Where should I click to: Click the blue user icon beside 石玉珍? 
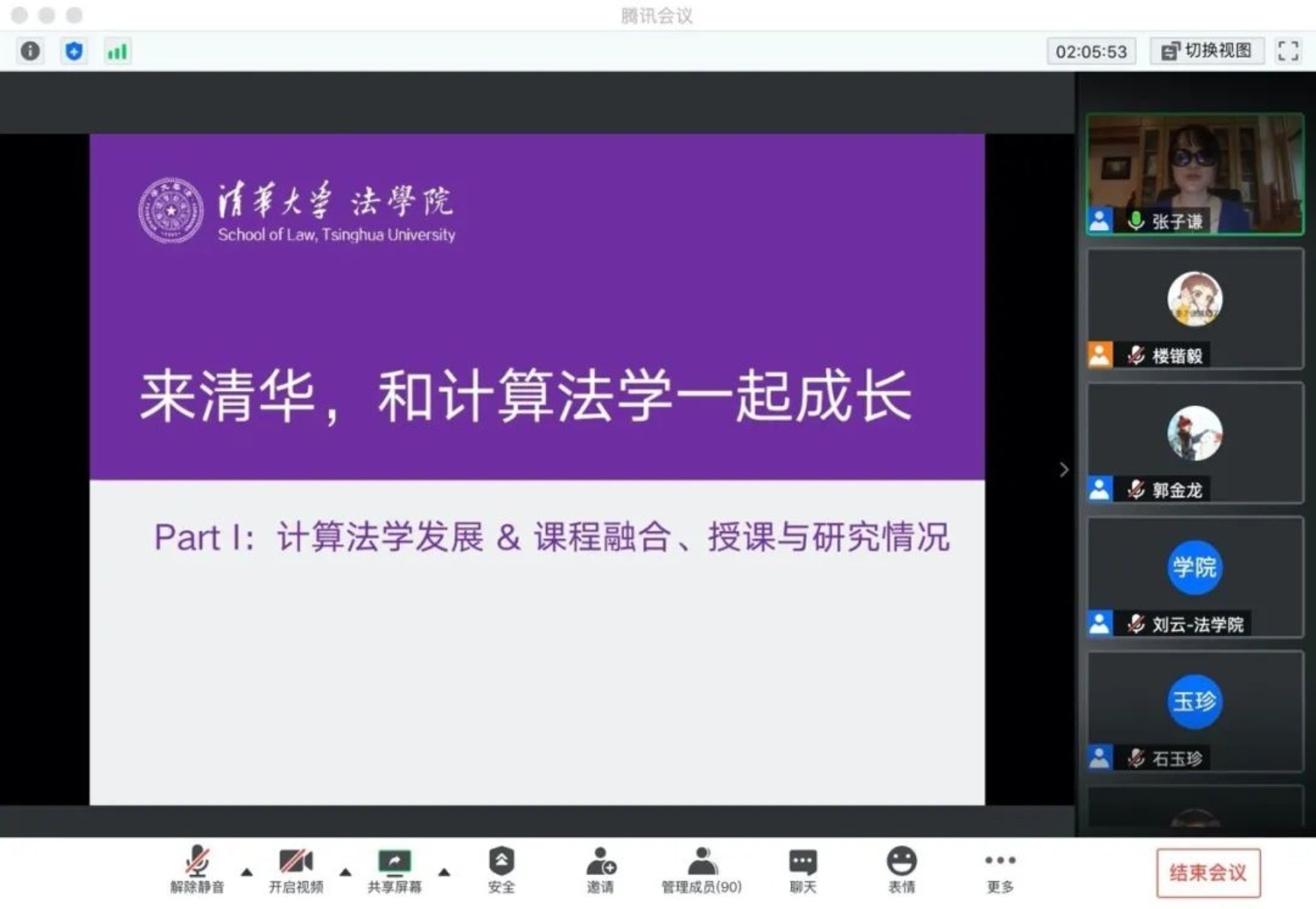point(1100,758)
